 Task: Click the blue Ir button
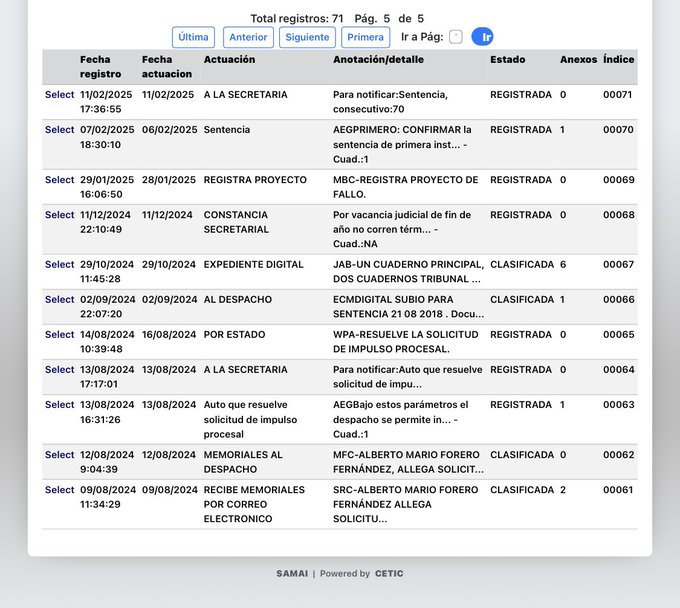coord(482,37)
